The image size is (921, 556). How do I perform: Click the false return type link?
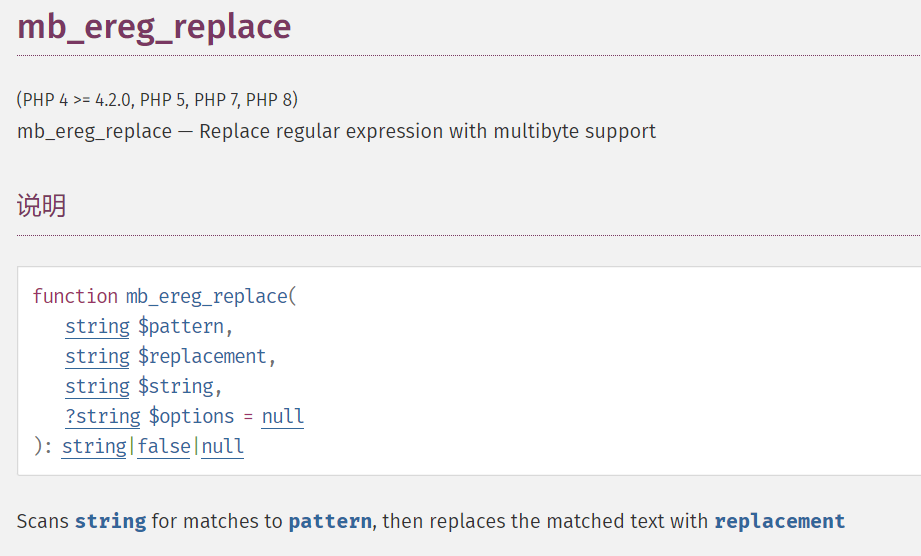pos(164,446)
